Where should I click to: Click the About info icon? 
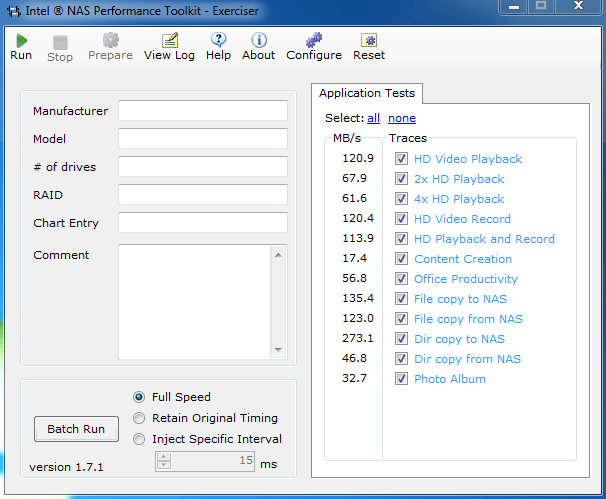pyautogui.click(x=258, y=41)
